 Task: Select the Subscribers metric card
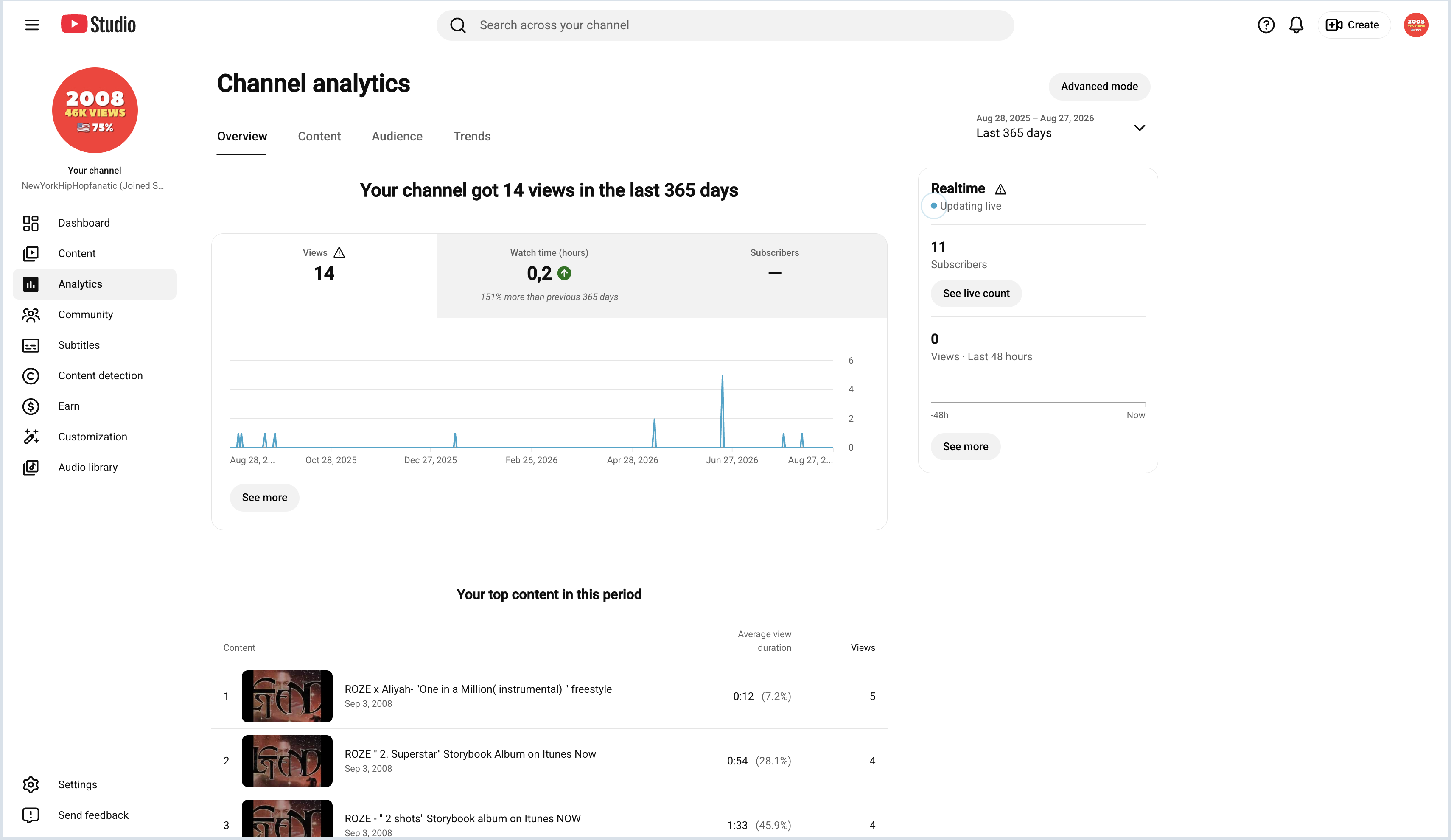774,275
